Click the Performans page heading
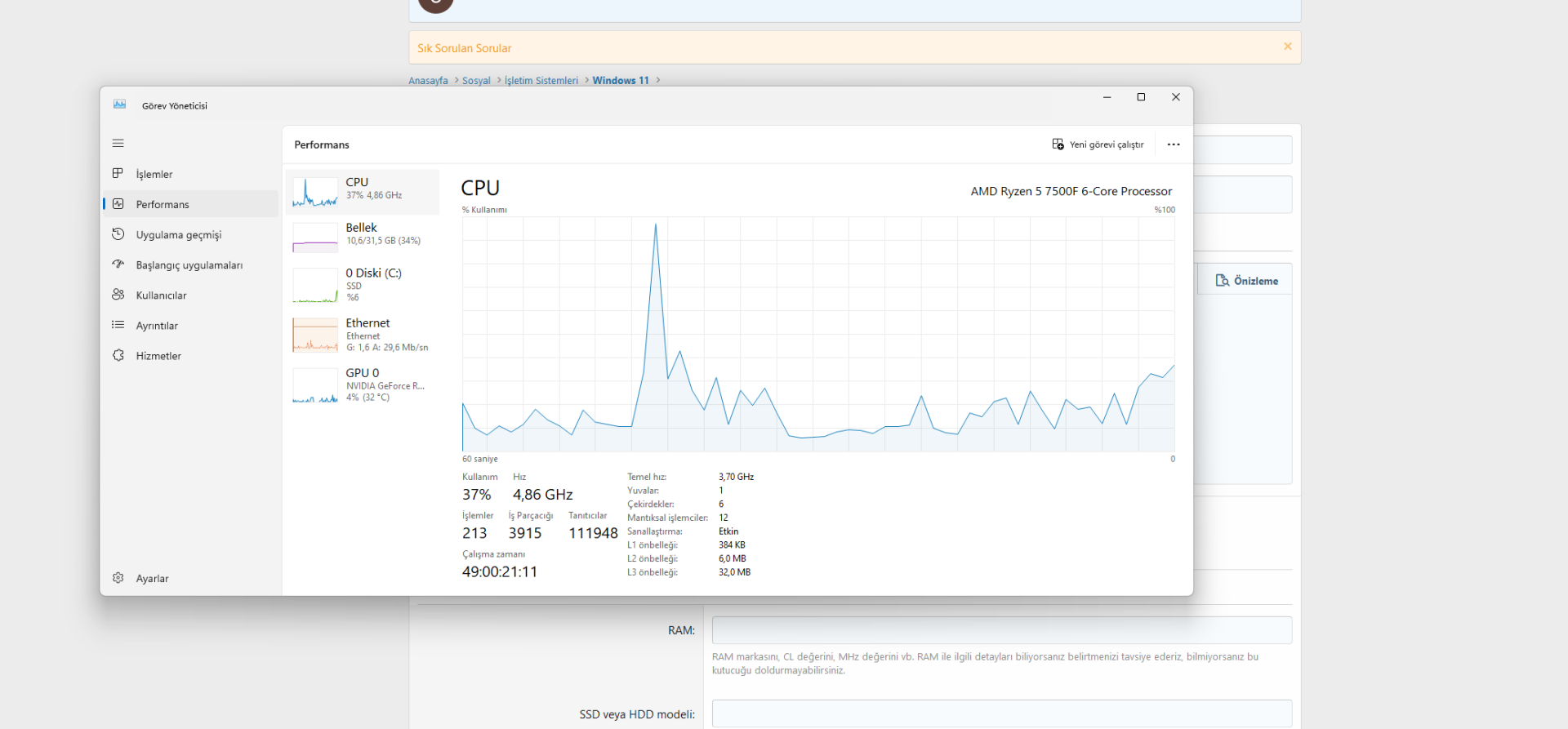 point(322,144)
